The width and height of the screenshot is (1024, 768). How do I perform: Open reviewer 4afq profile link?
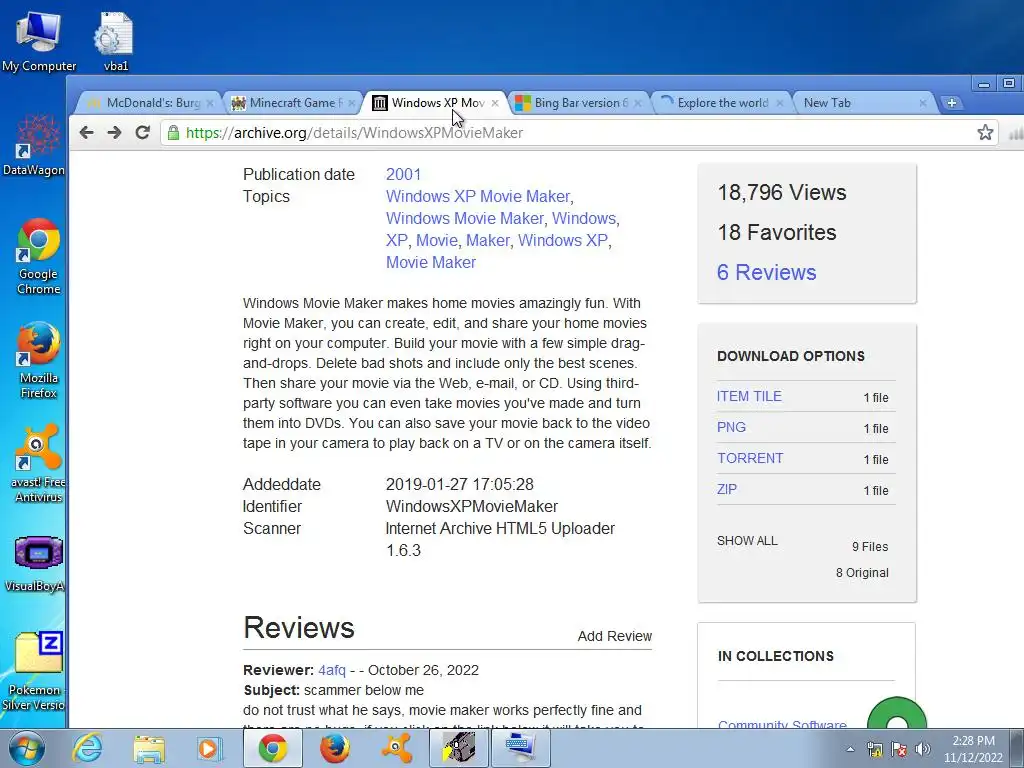click(x=332, y=670)
